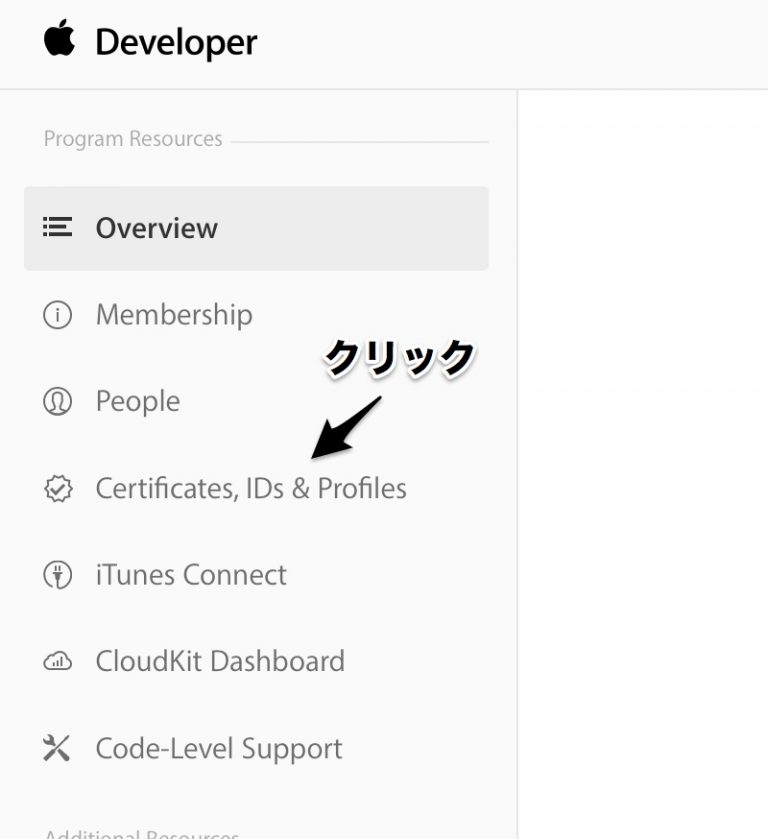Click the People person icon
The image size is (768, 839).
point(57,401)
